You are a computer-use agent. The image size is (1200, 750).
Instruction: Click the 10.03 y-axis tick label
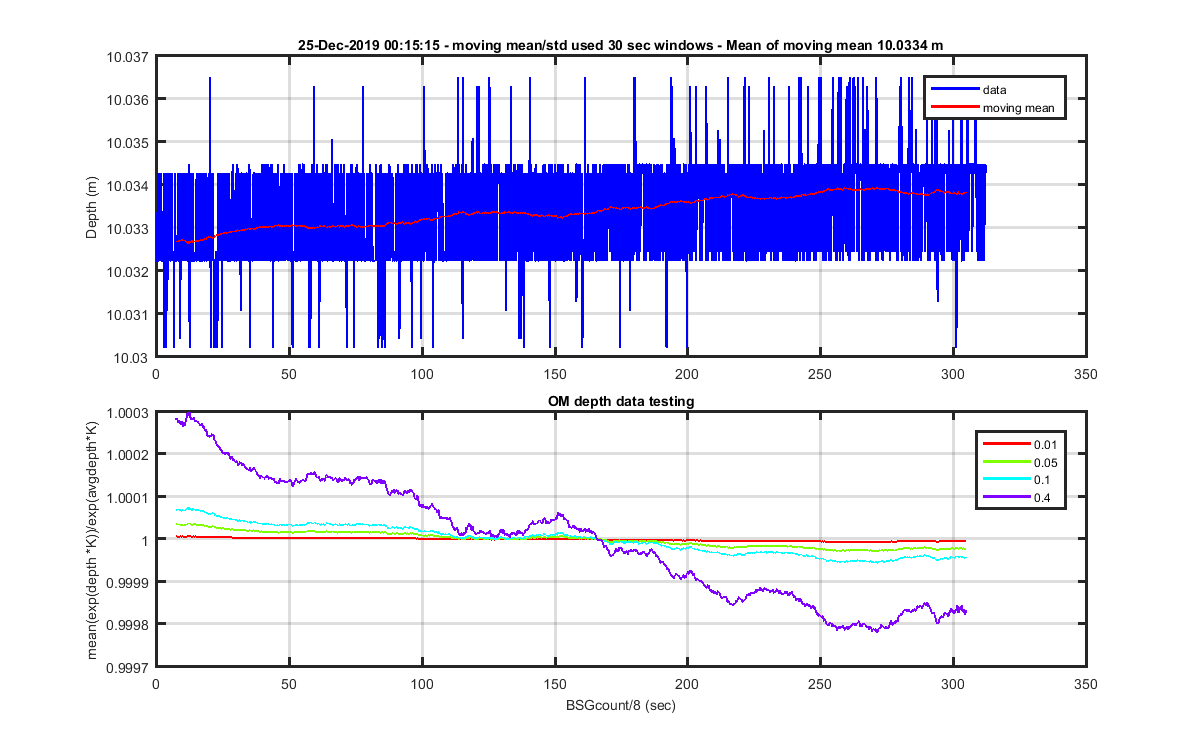(x=131, y=358)
